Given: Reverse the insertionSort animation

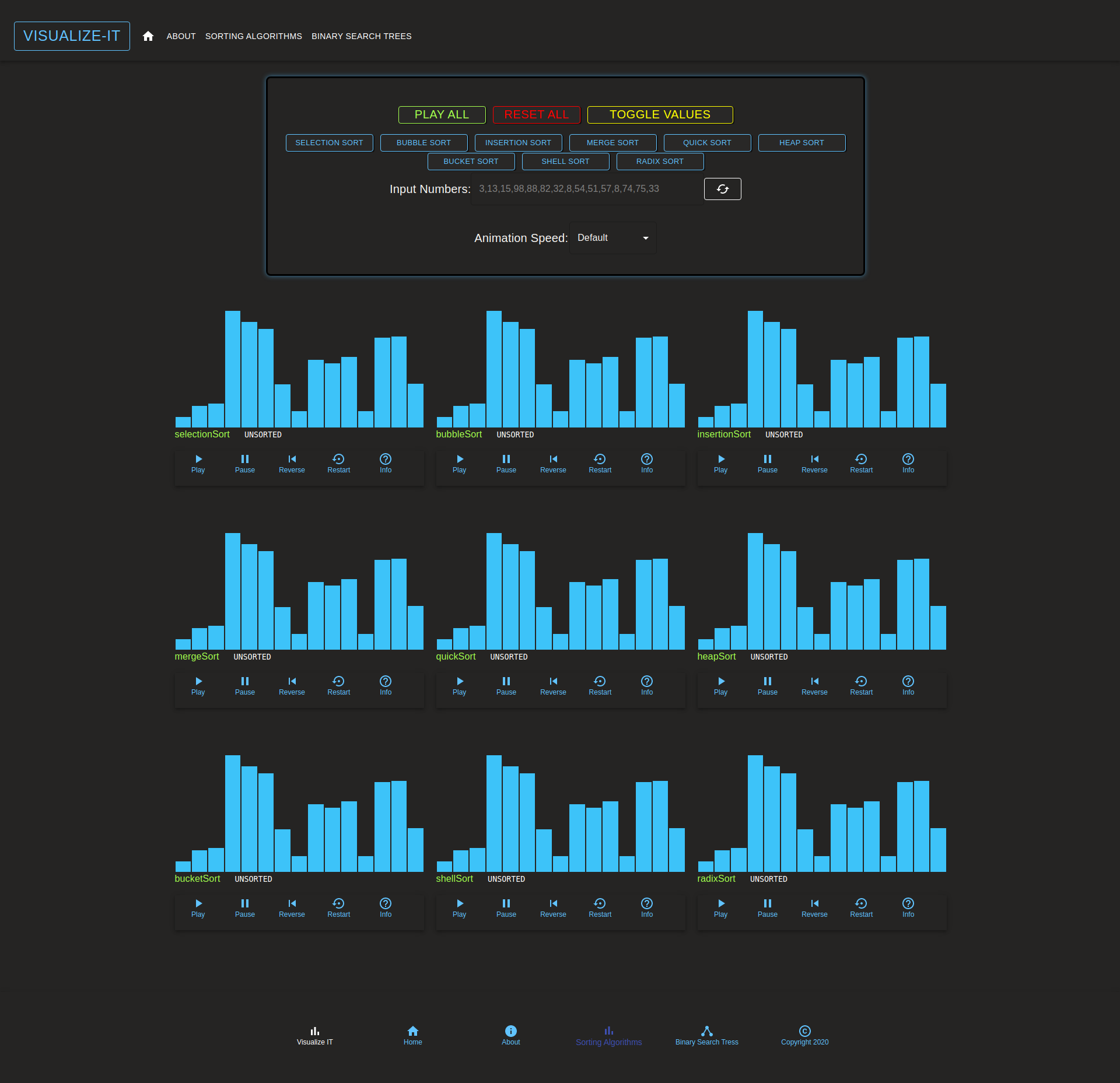Looking at the screenshot, I should coord(814,464).
